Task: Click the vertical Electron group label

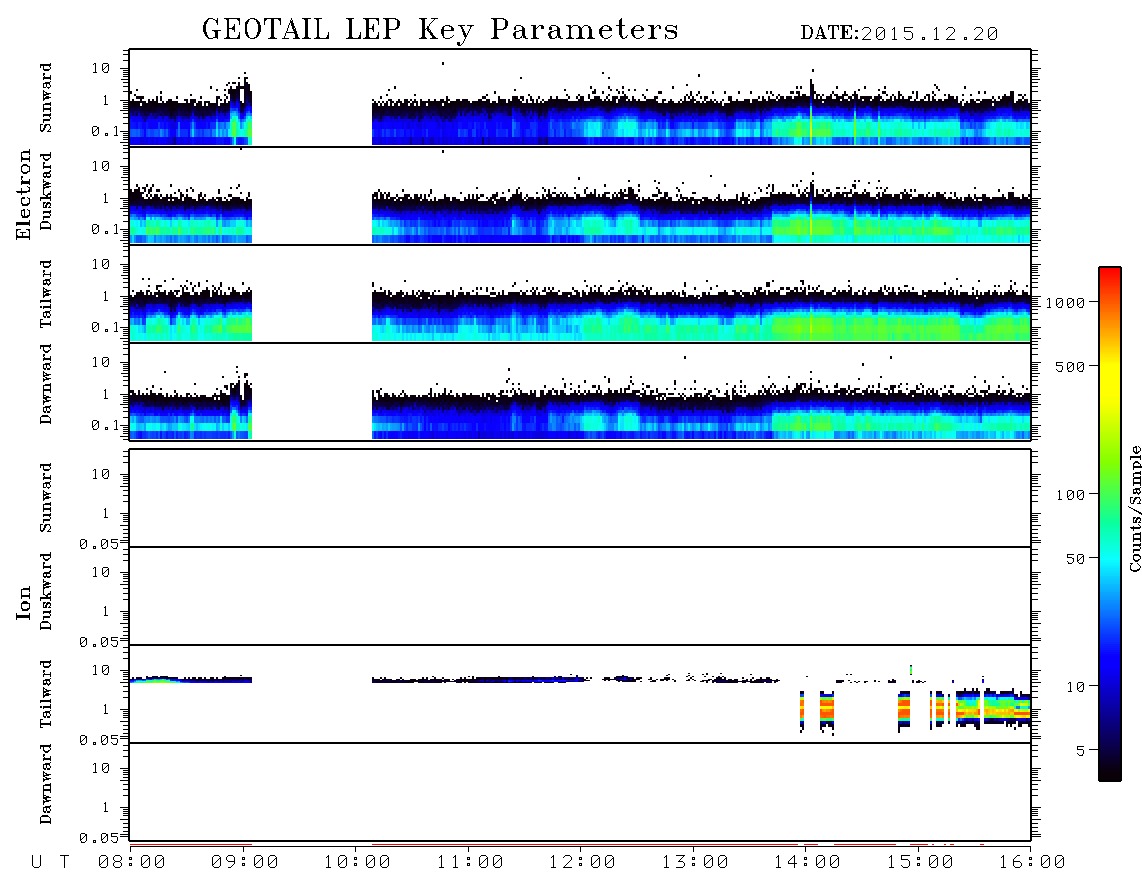Action: click(x=23, y=195)
